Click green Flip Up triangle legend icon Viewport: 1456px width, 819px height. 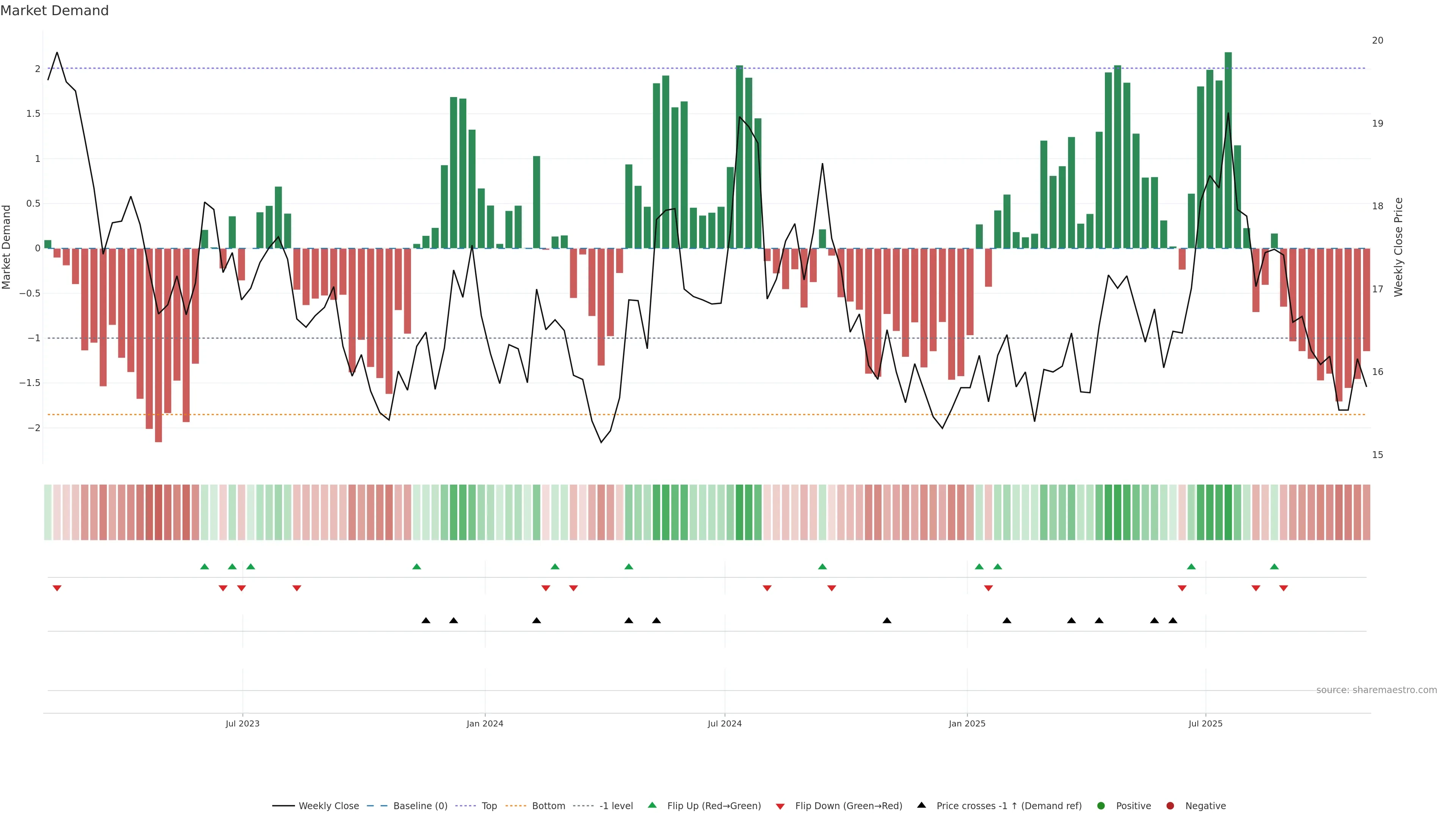click(x=652, y=805)
